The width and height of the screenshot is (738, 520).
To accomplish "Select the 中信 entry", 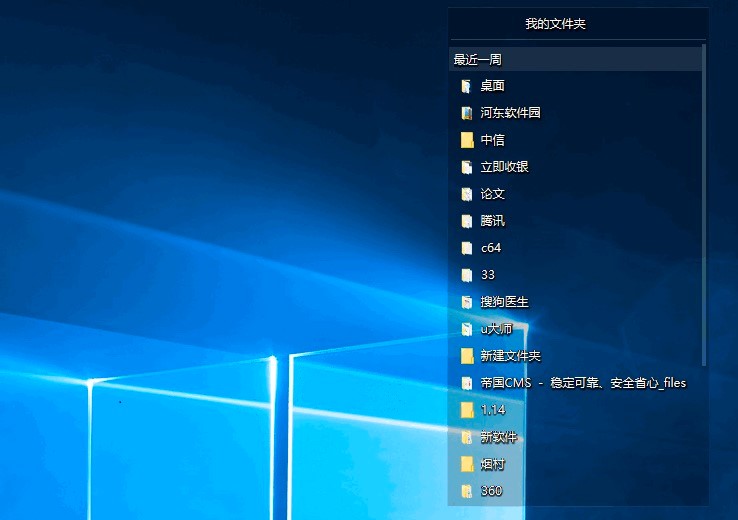I will point(493,140).
